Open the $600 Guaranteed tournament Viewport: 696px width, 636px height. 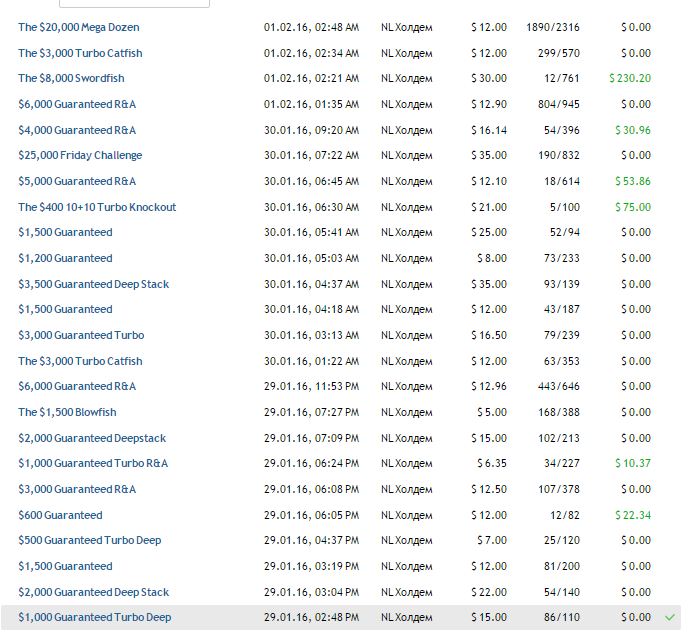(60, 515)
